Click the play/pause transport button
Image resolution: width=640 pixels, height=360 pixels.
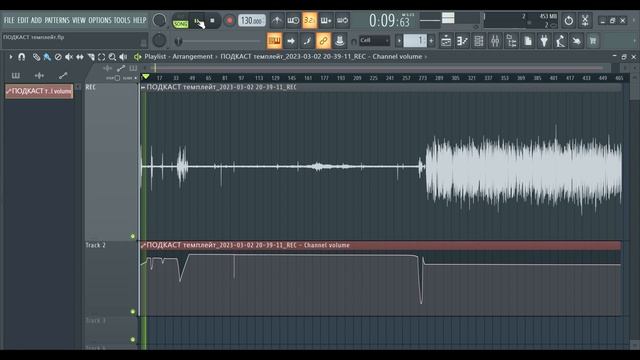pyautogui.click(x=198, y=21)
